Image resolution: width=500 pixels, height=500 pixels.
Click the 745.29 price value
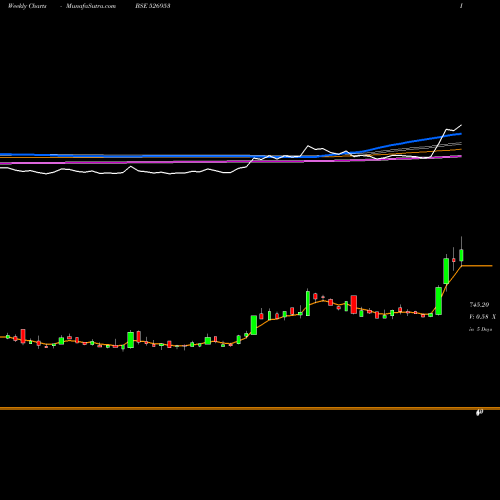point(479,305)
